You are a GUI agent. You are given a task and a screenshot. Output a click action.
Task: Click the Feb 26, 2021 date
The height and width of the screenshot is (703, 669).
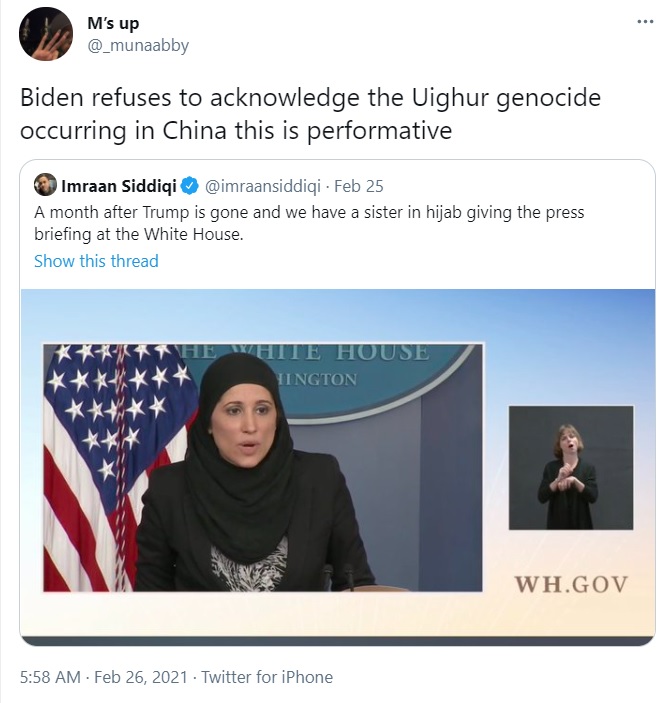(x=141, y=677)
